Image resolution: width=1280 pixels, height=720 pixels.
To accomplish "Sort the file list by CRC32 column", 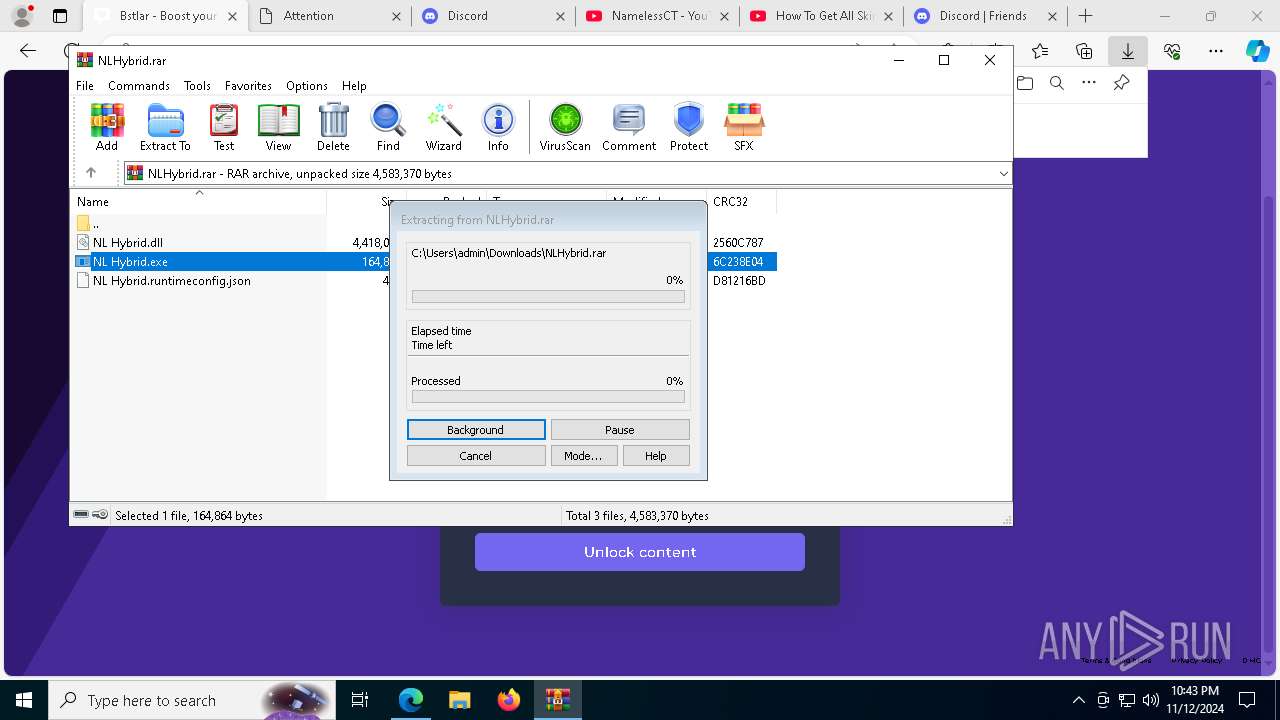I will click(741, 202).
